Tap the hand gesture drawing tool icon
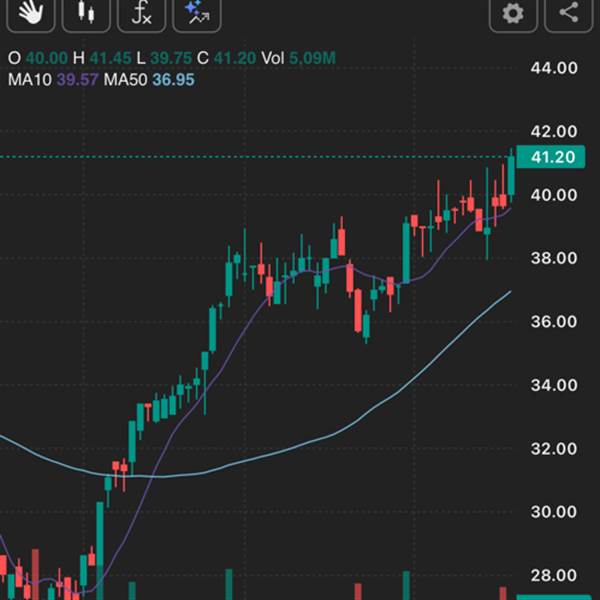The height and width of the screenshot is (600, 600). [x=31, y=13]
